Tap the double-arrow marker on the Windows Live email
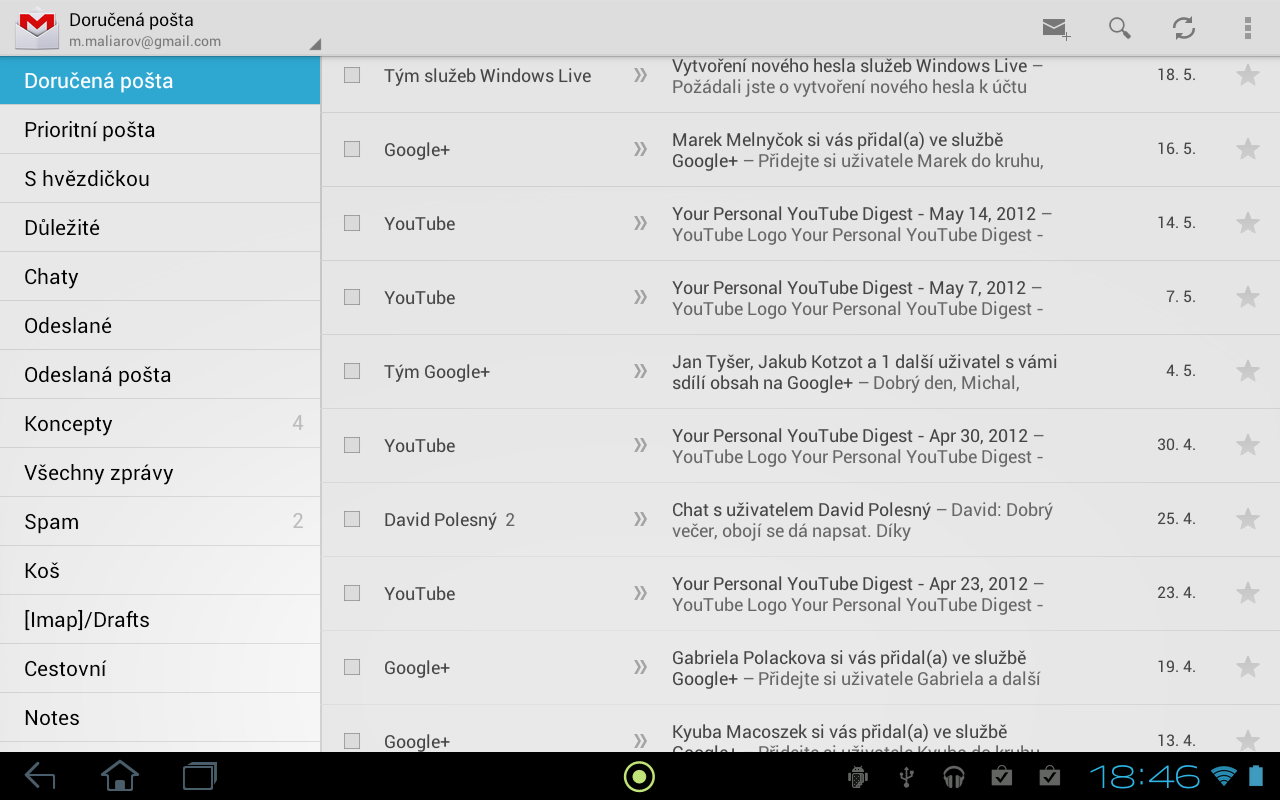Screen dimensions: 1280x800 pos(639,75)
